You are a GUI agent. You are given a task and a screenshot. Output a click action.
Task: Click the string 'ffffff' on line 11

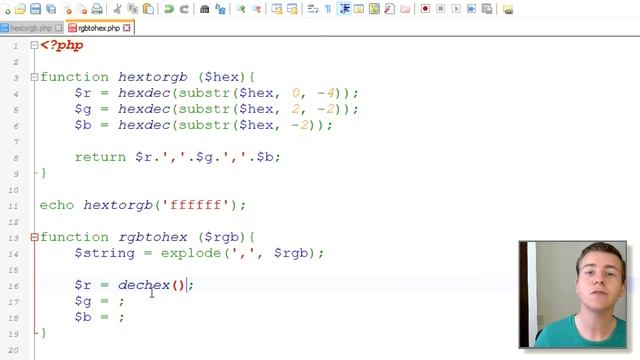196,205
